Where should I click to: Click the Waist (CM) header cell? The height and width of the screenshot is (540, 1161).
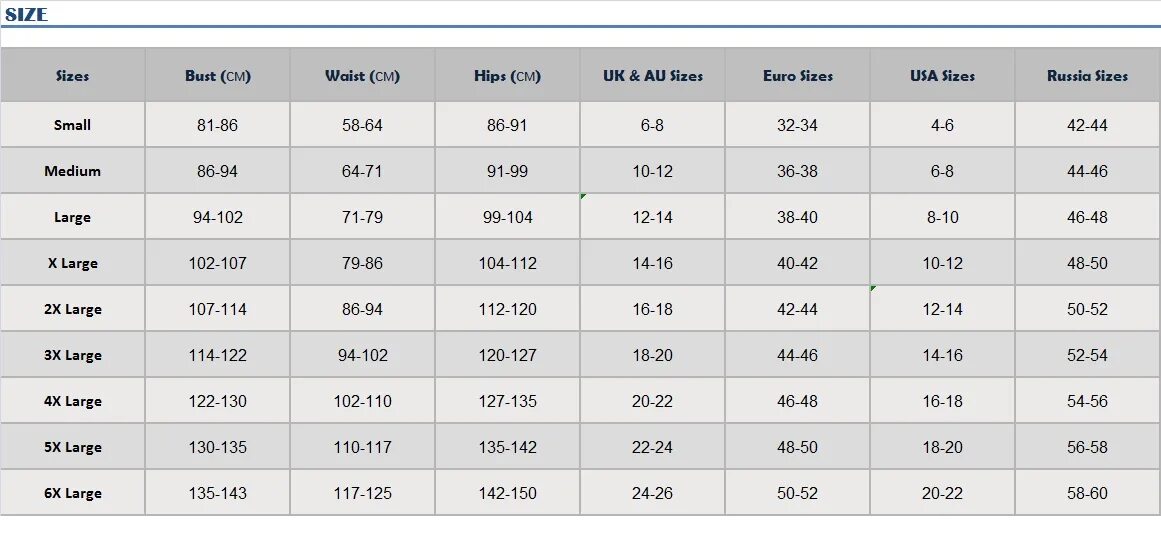[362, 76]
